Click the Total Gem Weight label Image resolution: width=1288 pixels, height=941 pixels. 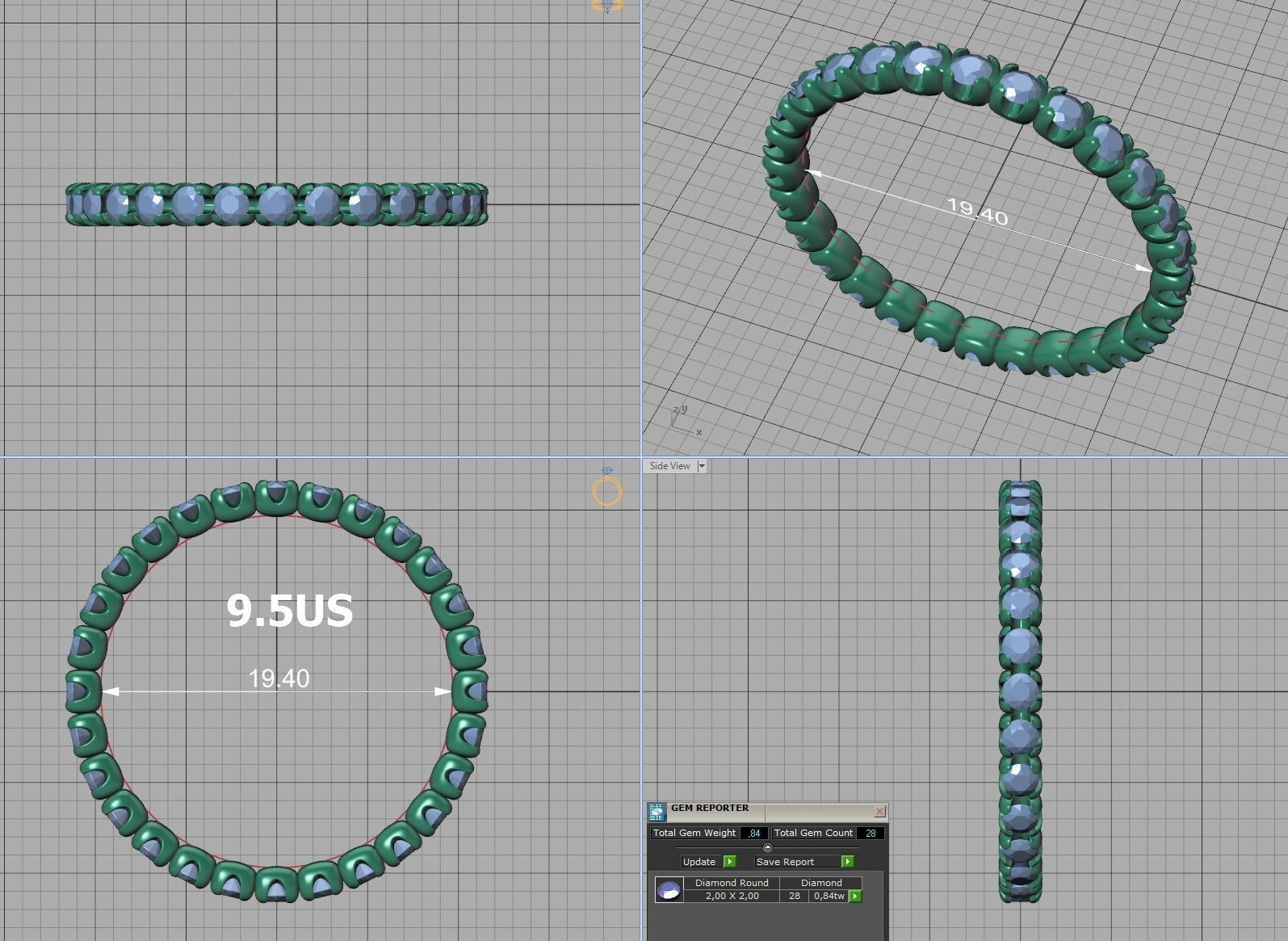(x=694, y=833)
